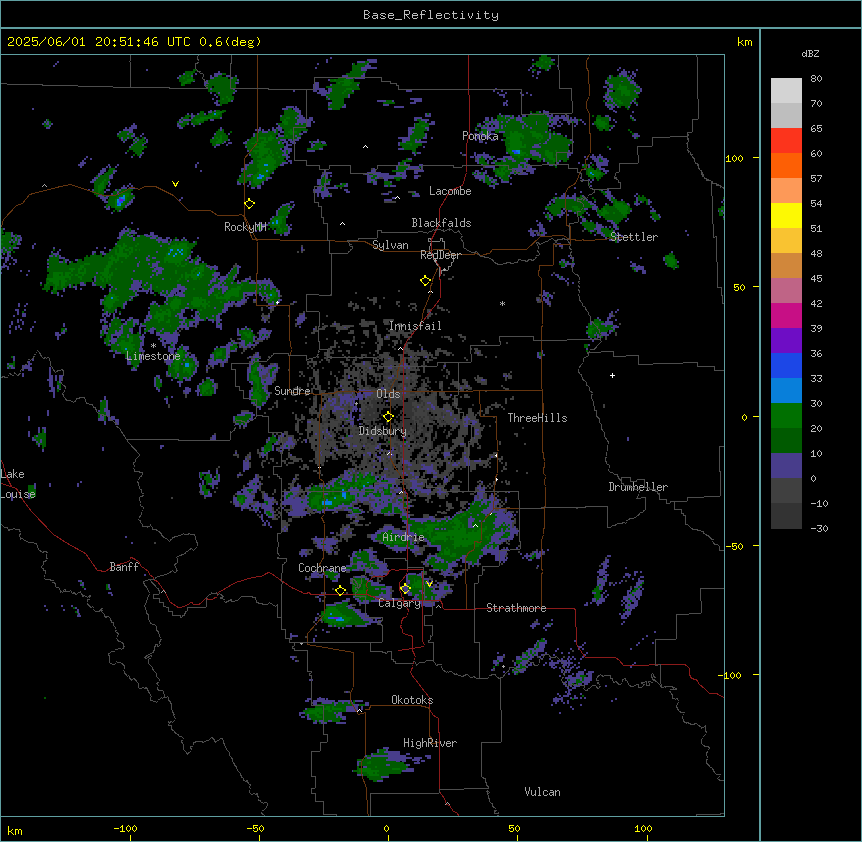Pick the blue 33-36 dBZ legend swatch

click(x=786, y=365)
